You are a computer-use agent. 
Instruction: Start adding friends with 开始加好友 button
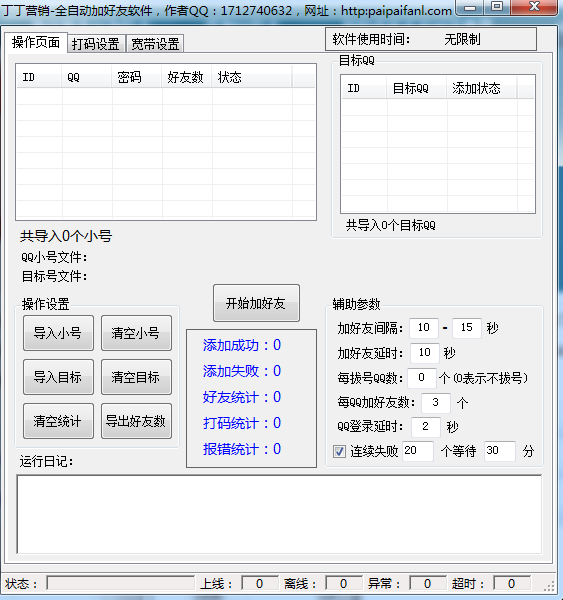click(x=256, y=303)
